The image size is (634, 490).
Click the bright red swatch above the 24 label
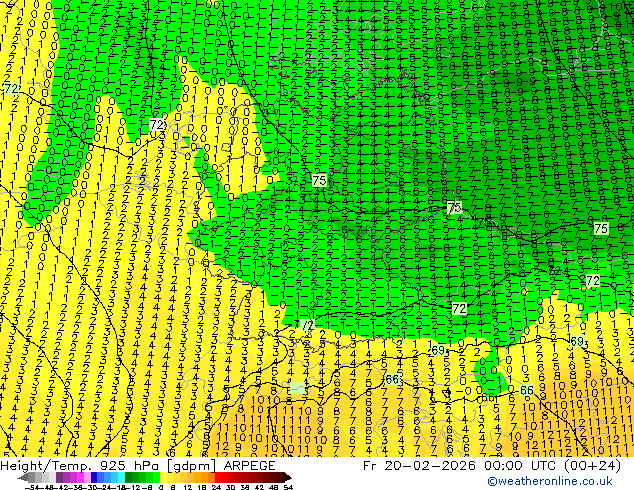click(x=219, y=477)
